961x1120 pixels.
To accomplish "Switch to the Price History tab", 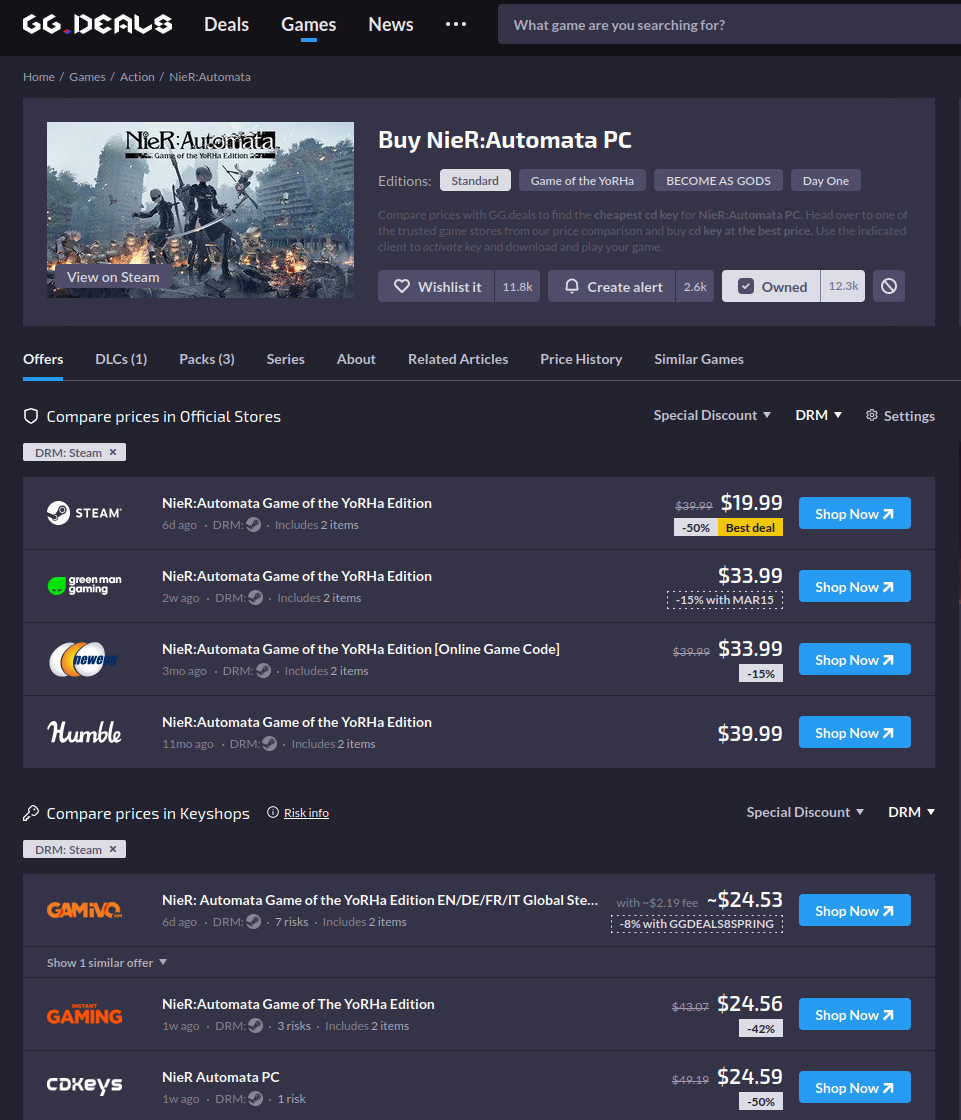I will pos(581,359).
